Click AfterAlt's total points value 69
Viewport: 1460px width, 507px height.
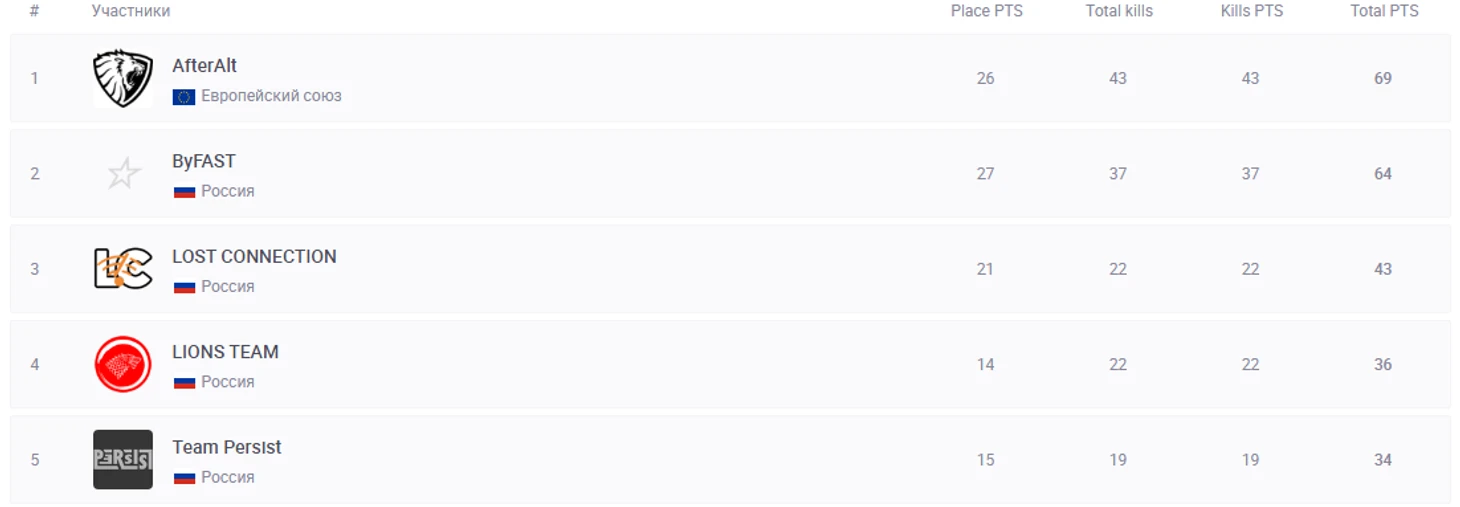pos(1383,78)
